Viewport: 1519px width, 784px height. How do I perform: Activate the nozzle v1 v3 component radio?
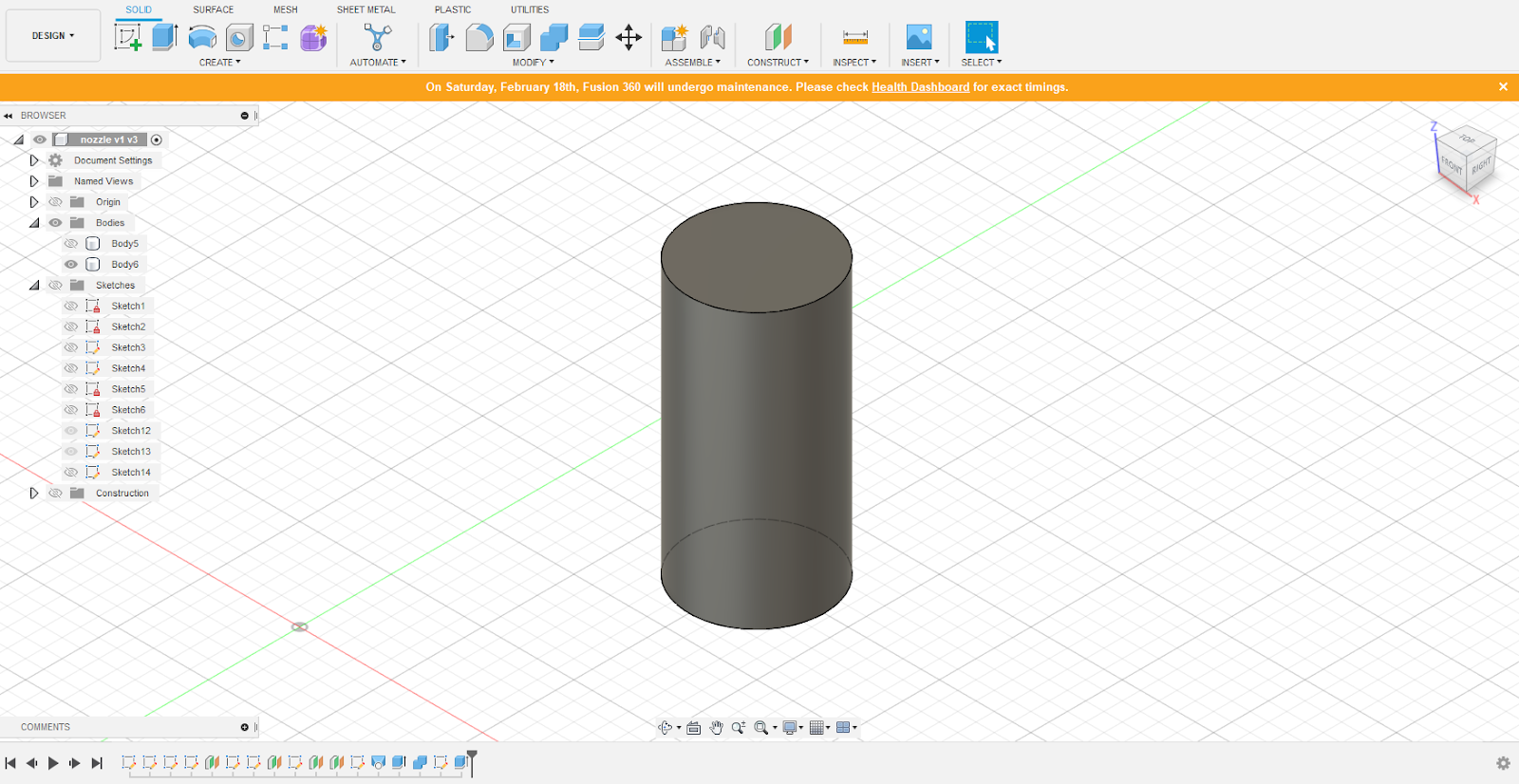coord(157,140)
